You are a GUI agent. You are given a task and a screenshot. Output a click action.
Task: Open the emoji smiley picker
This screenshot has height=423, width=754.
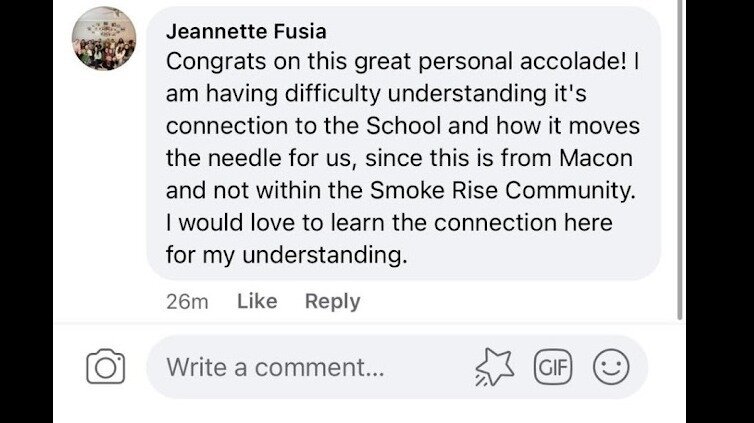[x=611, y=367]
